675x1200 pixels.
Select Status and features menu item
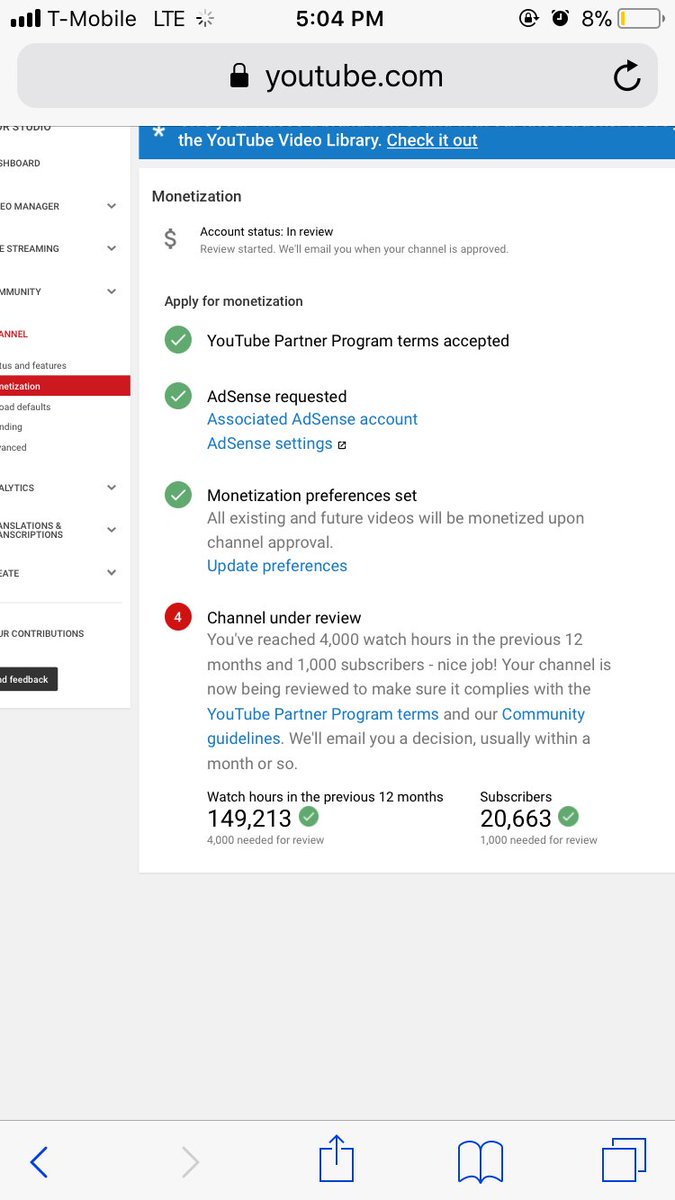33,366
